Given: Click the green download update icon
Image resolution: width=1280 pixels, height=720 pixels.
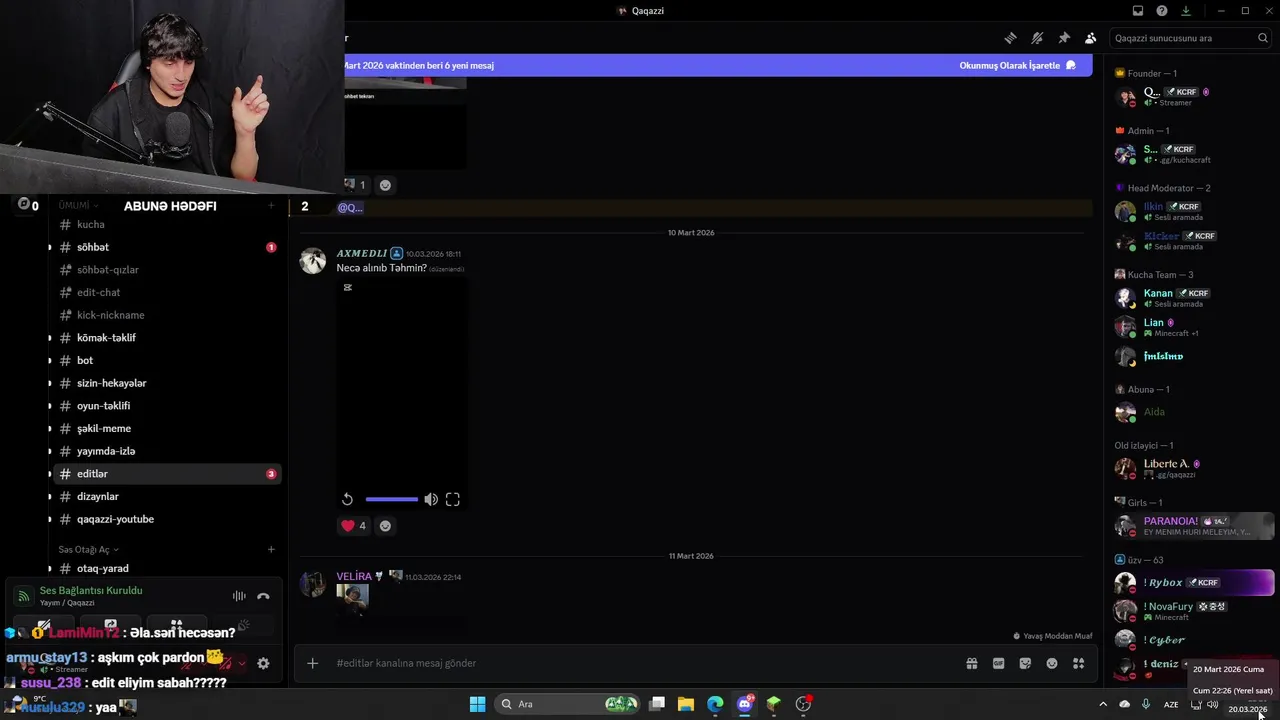Looking at the screenshot, I should tap(1186, 11).
